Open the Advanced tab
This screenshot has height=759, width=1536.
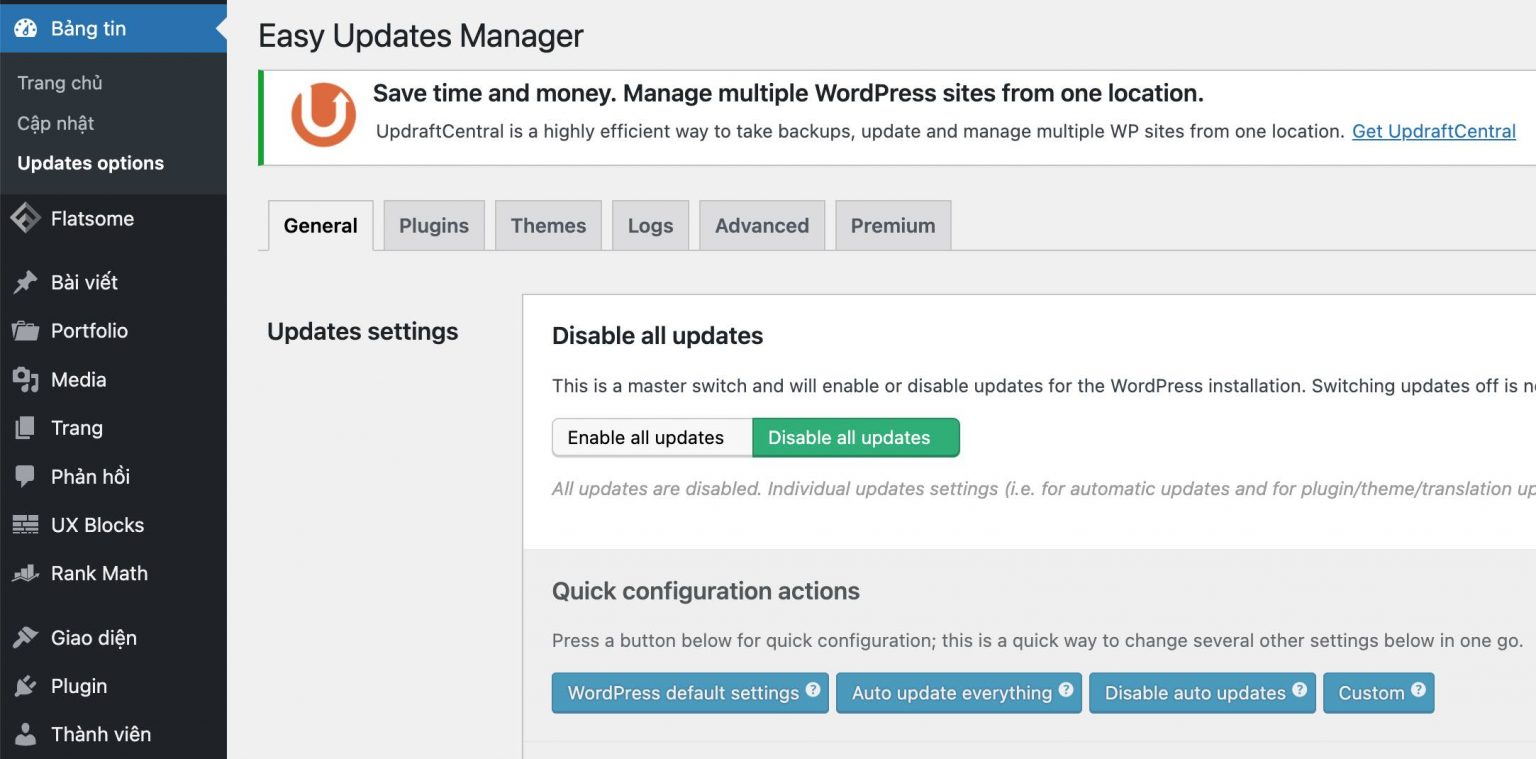762,226
